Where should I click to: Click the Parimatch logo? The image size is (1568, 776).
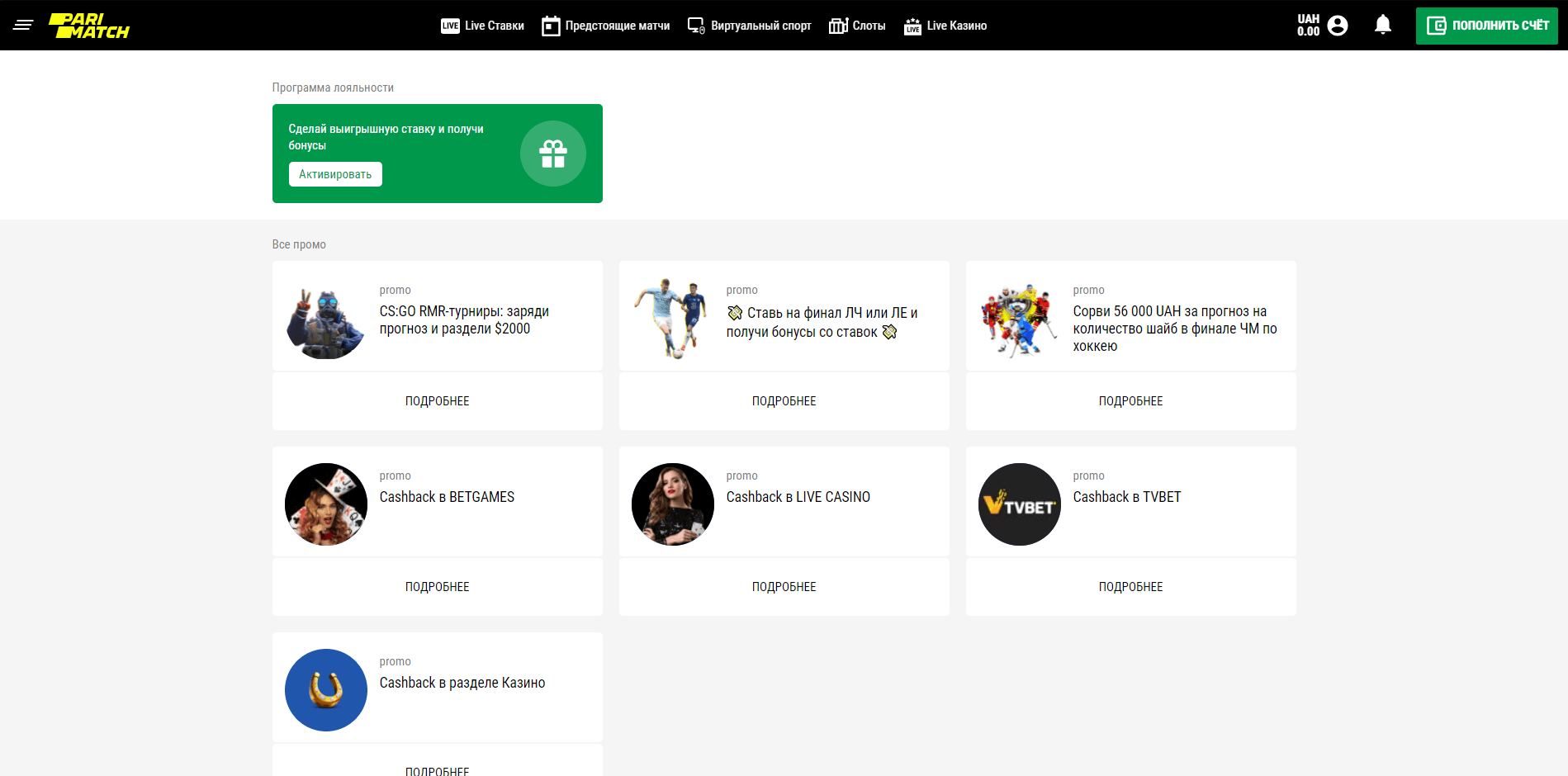[89, 26]
